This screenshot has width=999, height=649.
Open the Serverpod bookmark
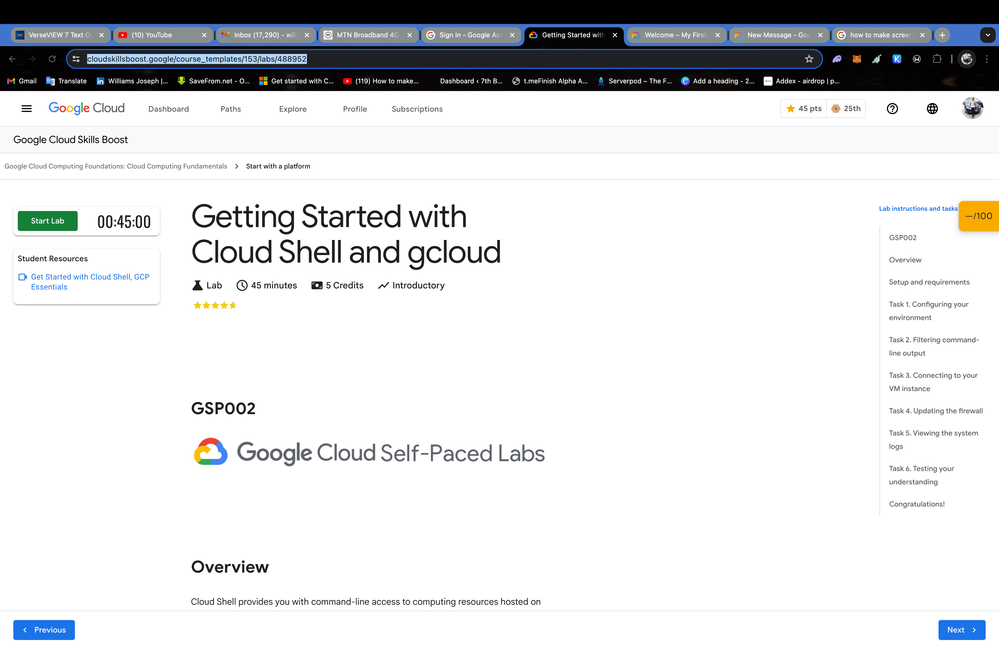pos(635,81)
